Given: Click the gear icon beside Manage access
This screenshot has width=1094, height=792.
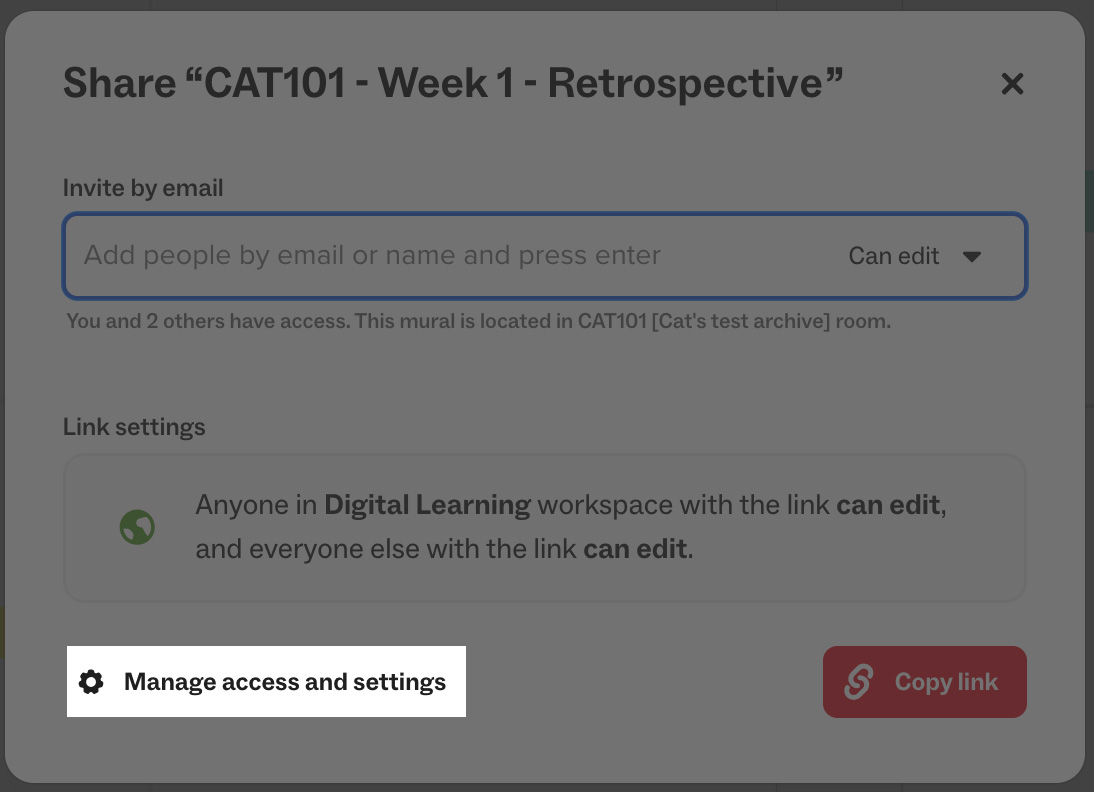Looking at the screenshot, I should [x=91, y=681].
